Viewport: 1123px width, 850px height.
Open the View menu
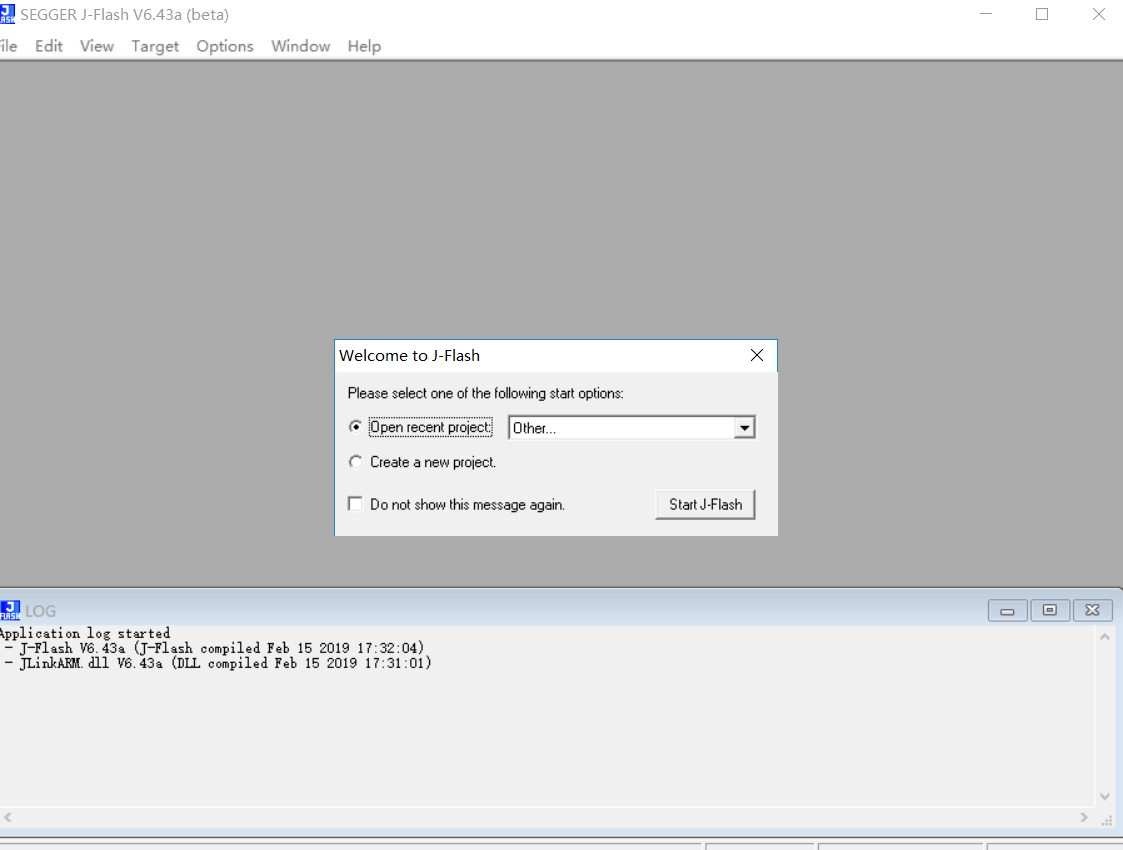pyautogui.click(x=97, y=47)
